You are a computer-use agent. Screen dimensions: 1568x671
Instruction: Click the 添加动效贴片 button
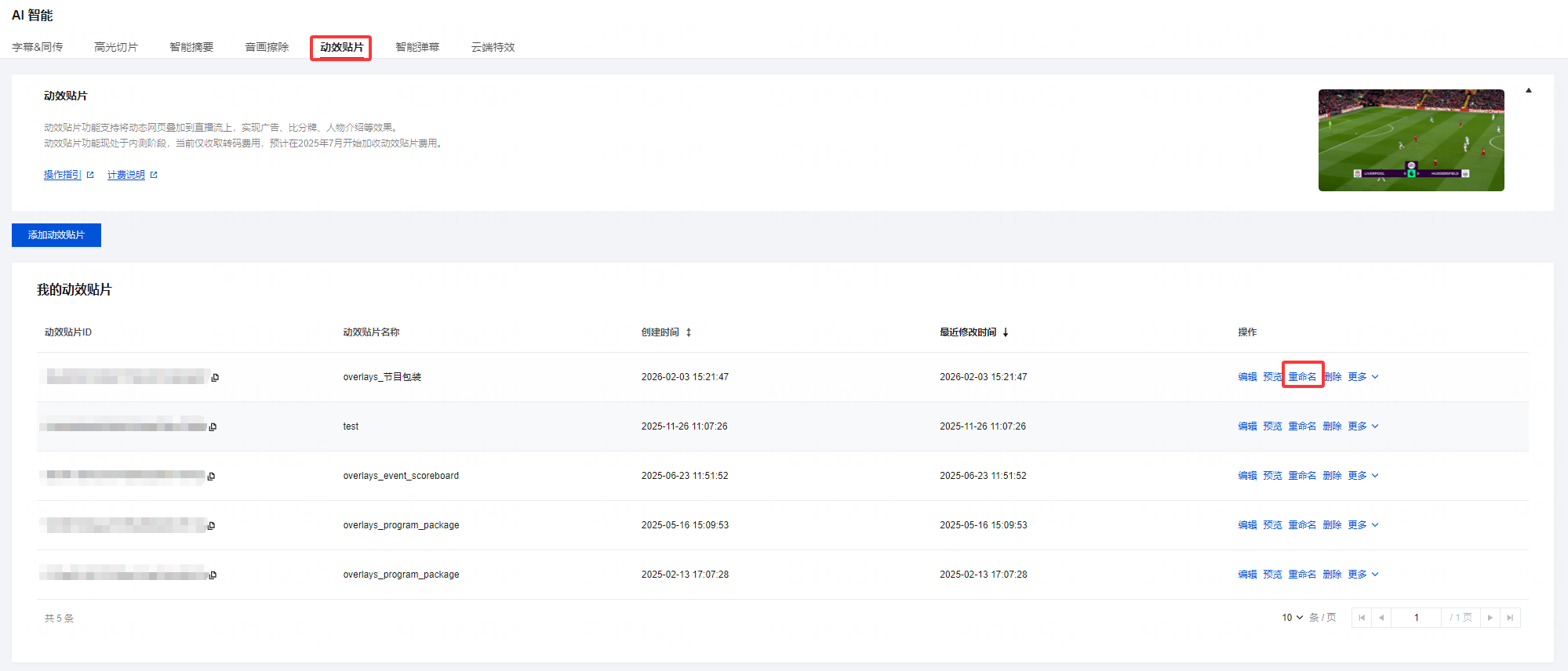click(x=56, y=235)
